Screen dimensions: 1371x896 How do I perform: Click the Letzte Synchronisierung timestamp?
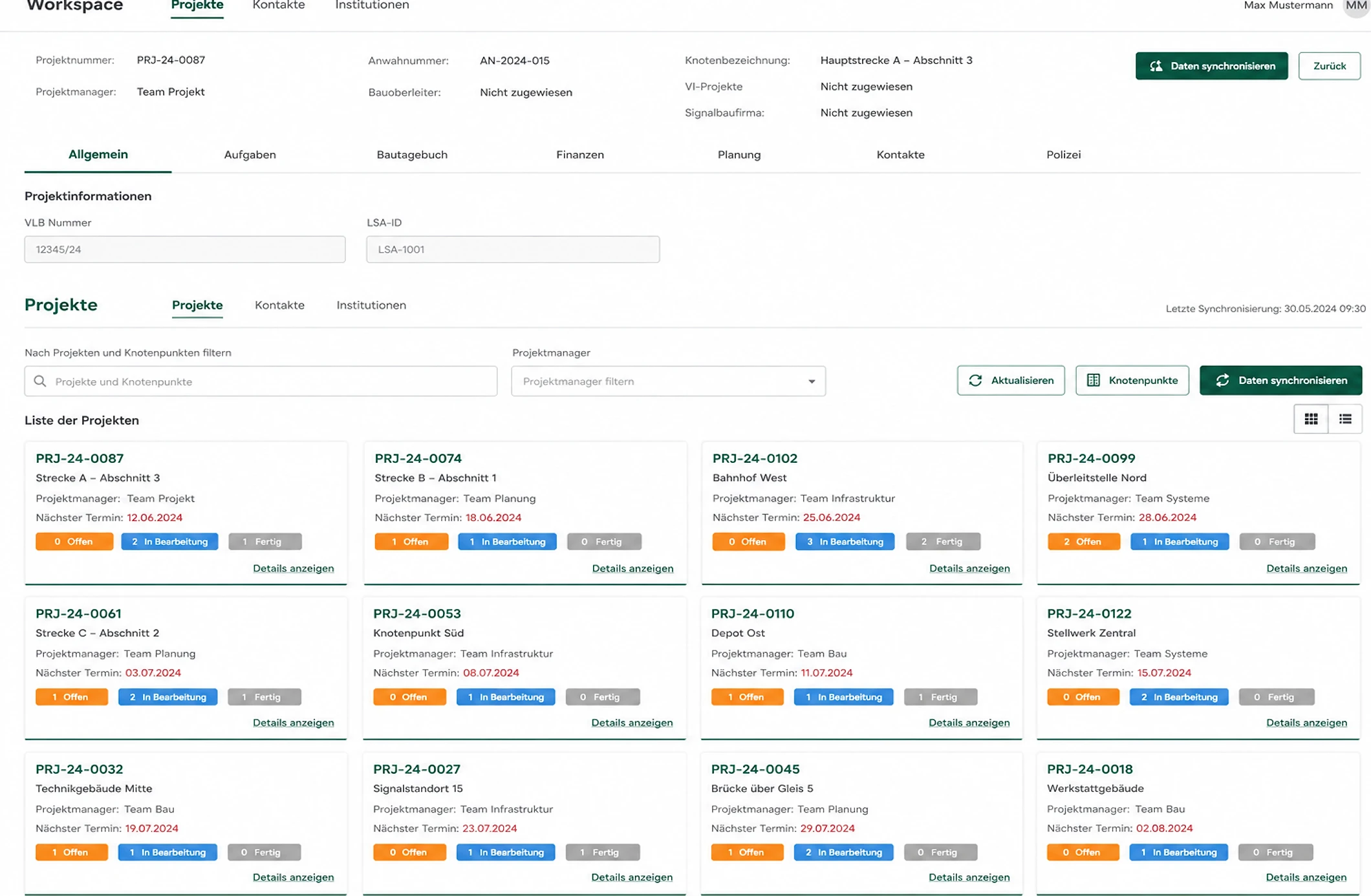pos(1266,309)
